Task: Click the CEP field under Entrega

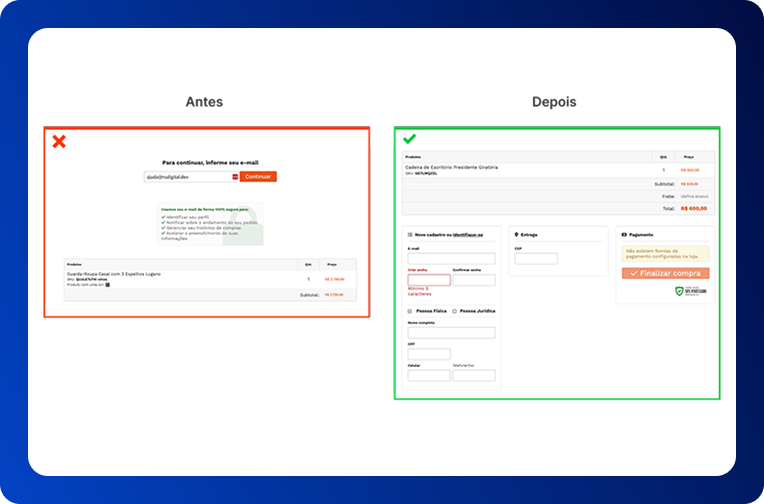Action: pos(536,259)
